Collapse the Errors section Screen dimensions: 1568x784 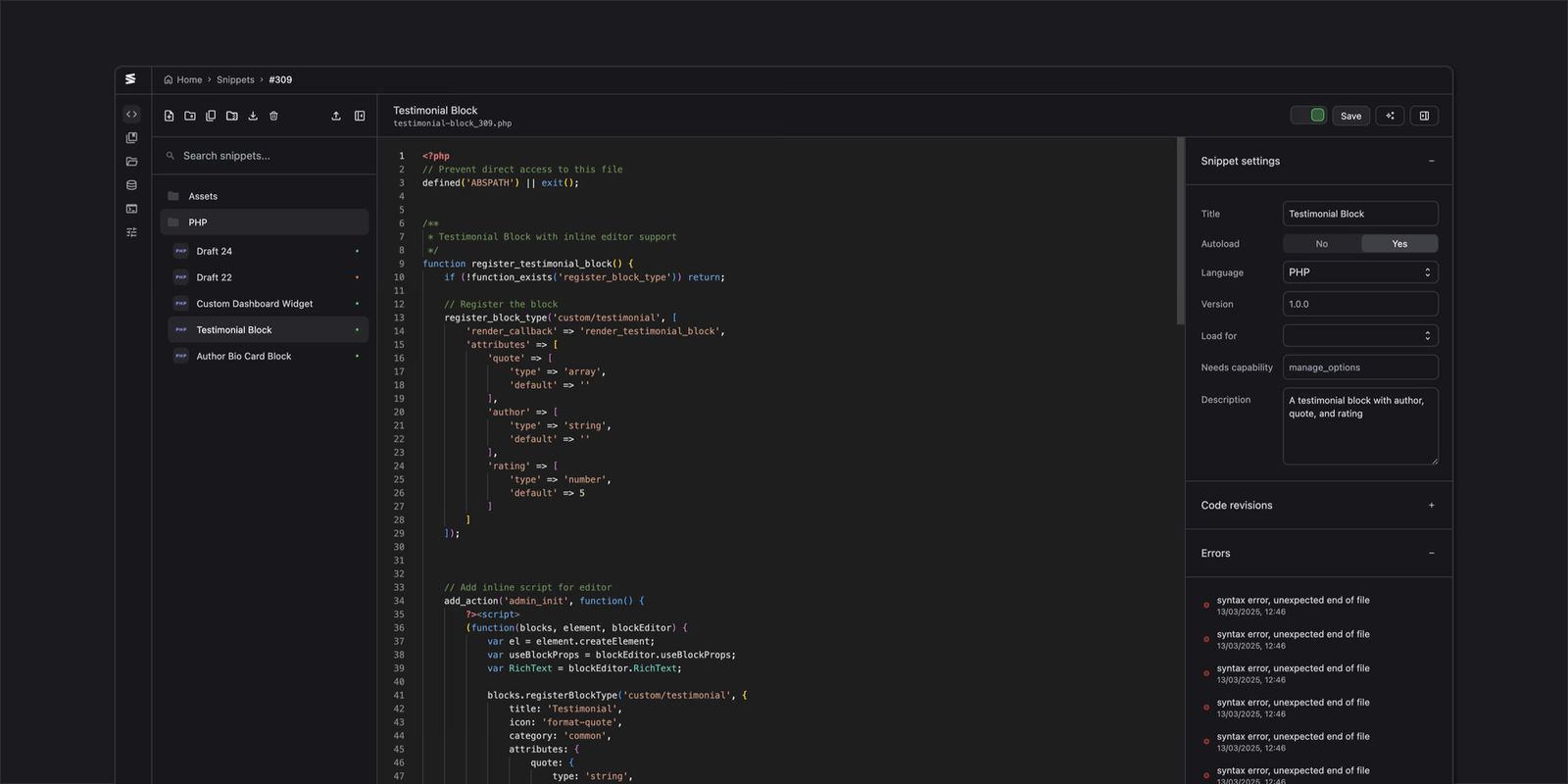pos(1431,554)
